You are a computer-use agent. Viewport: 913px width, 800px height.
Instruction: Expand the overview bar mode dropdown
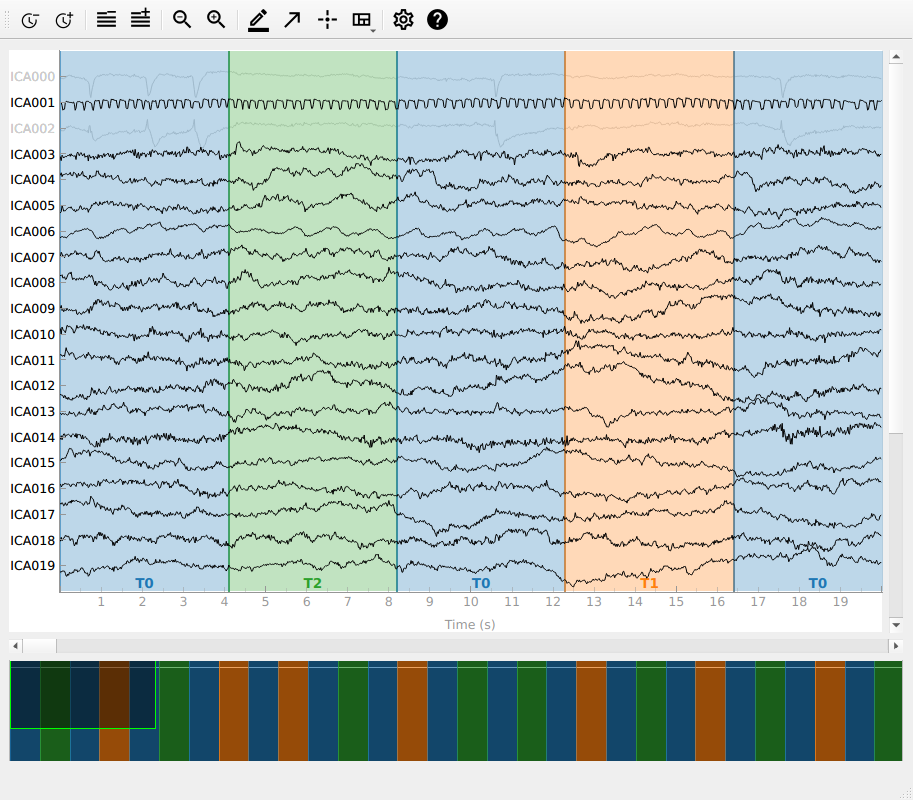[x=364, y=20]
